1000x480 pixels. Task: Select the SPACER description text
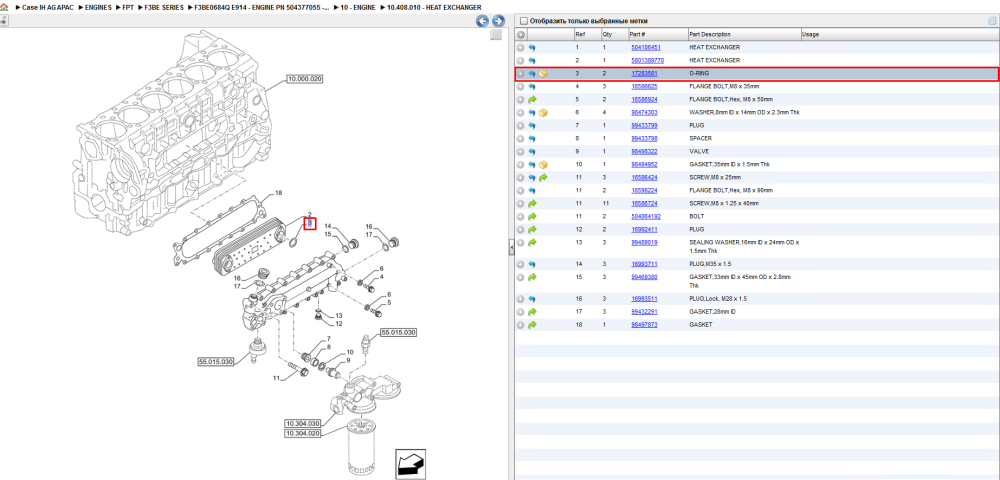(700, 138)
